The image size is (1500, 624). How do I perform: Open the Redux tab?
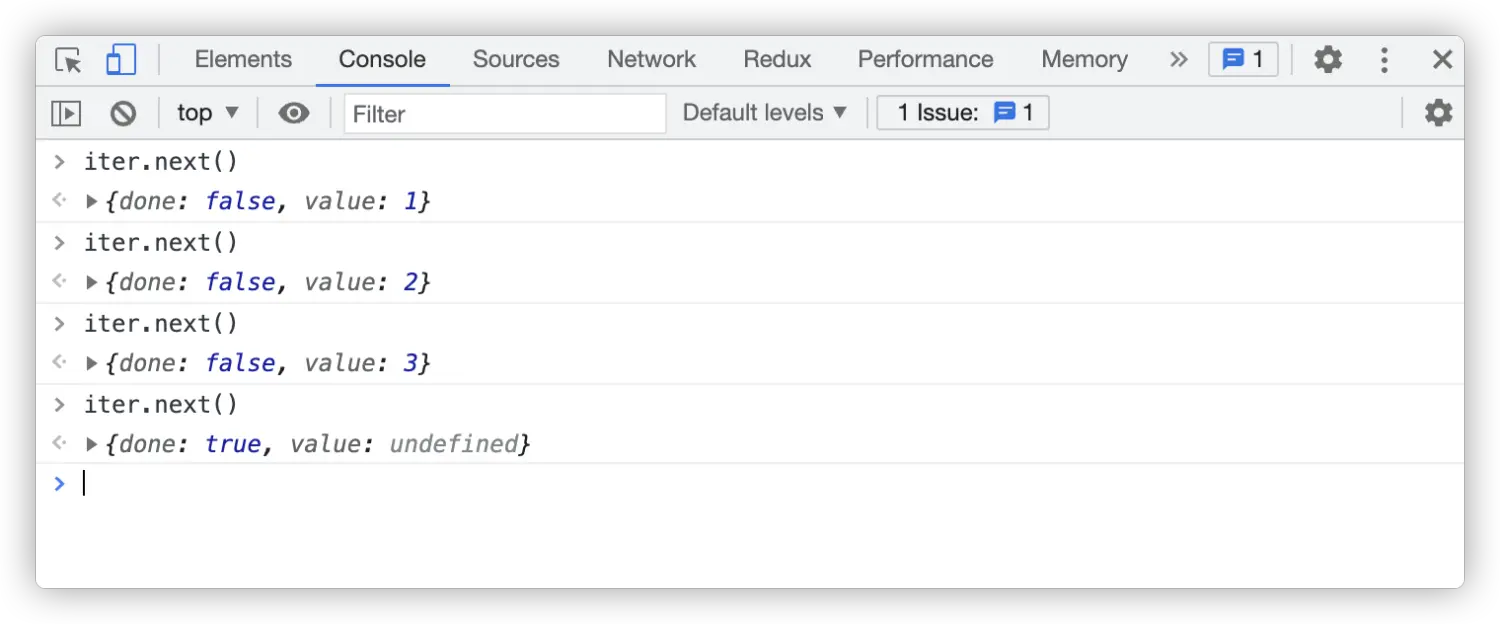pyautogui.click(x=777, y=60)
